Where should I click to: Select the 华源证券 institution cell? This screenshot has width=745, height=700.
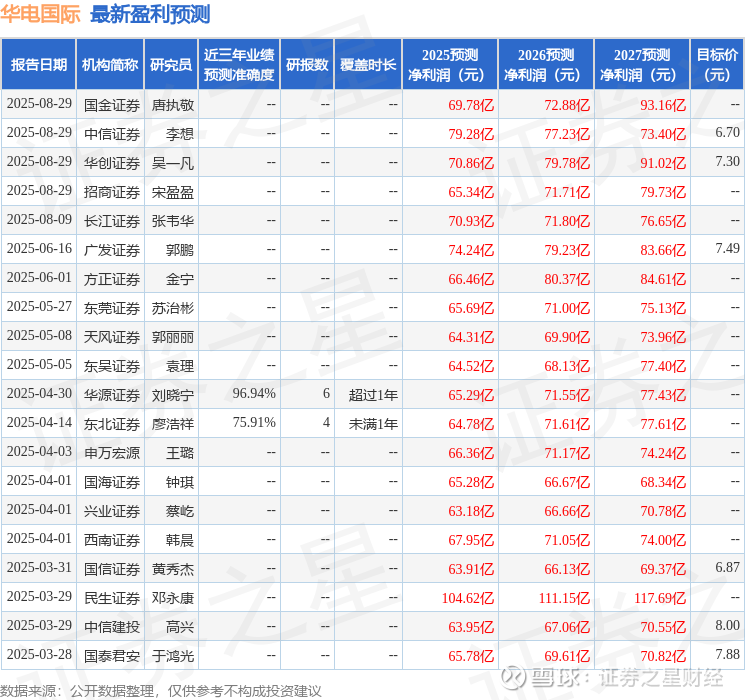(112, 395)
